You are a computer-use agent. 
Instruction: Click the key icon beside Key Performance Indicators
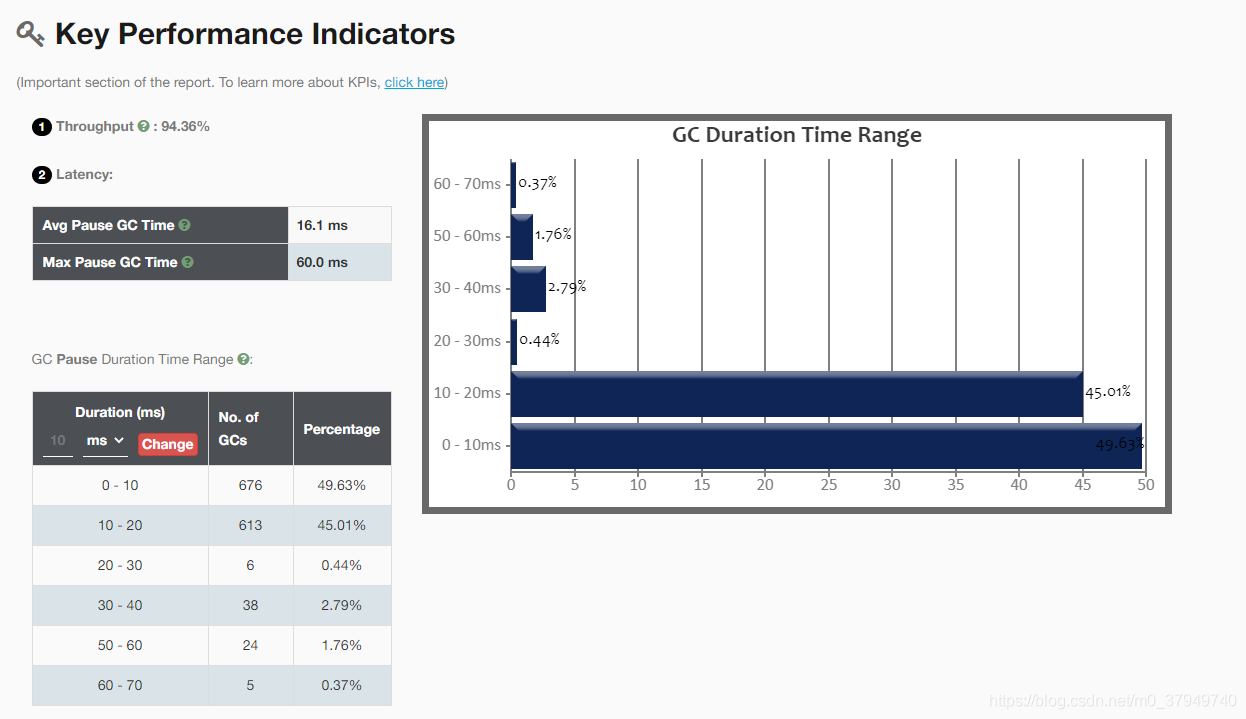tap(31, 34)
